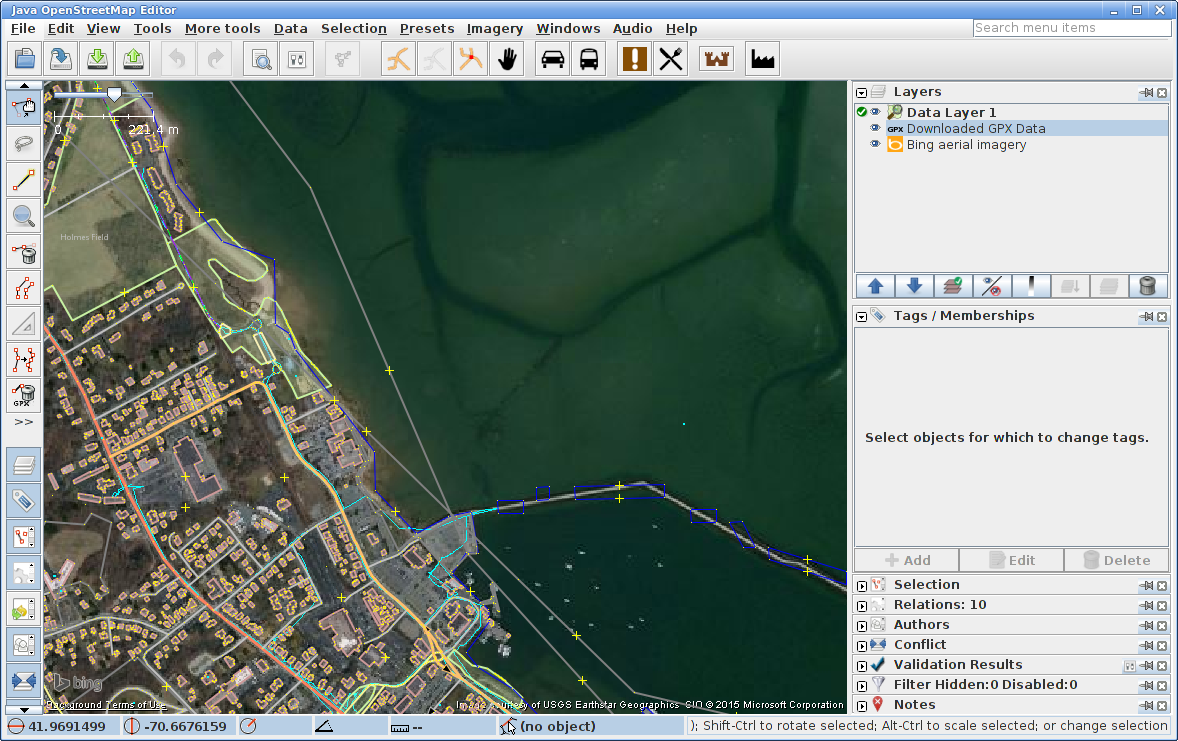Choose the Zoom magnifier tool in left sidebar

click(x=24, y=214)
